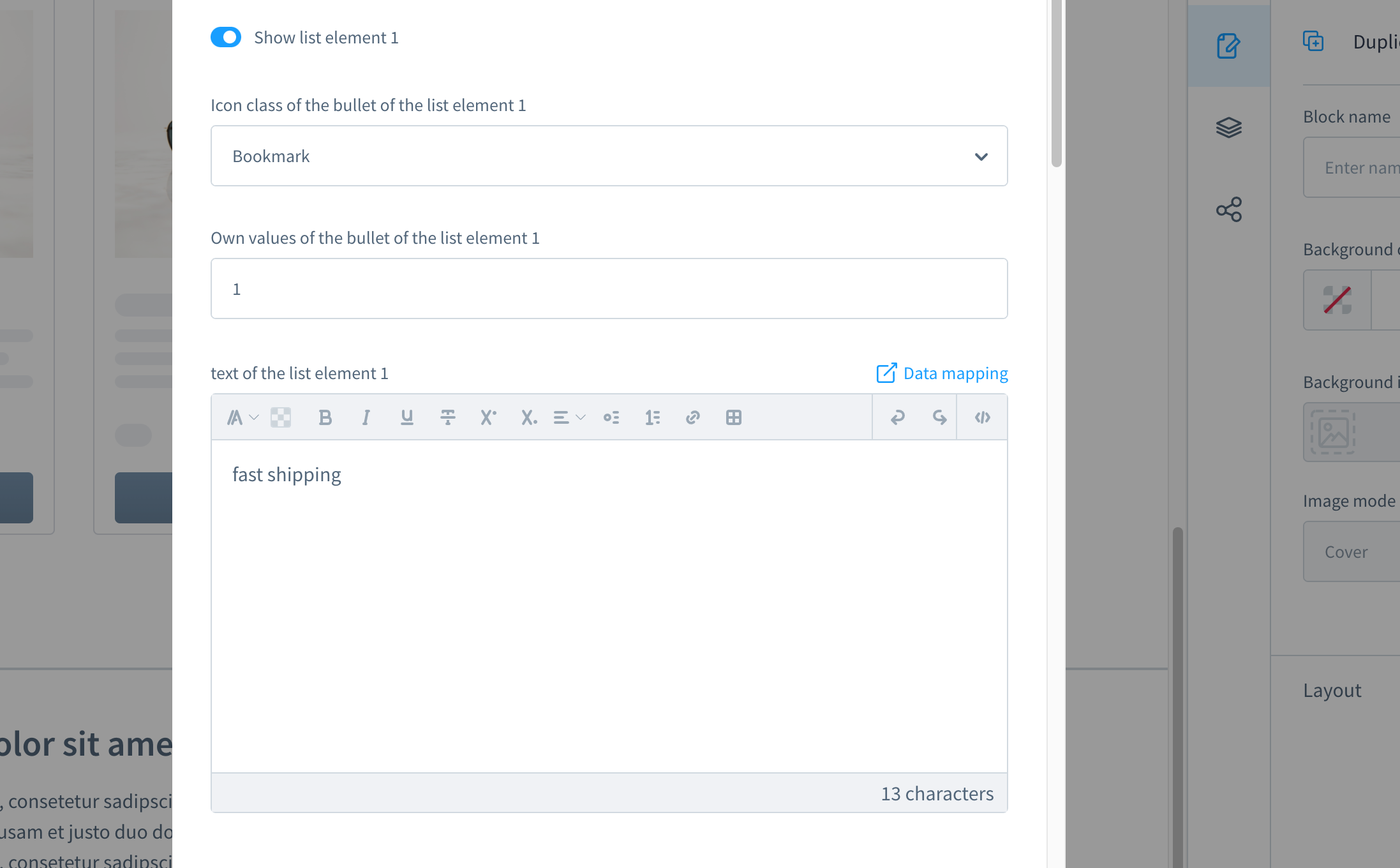Click the Insert Link icon
The width and height of the screenshot is (1400, 868).
[x=694, y=418]
